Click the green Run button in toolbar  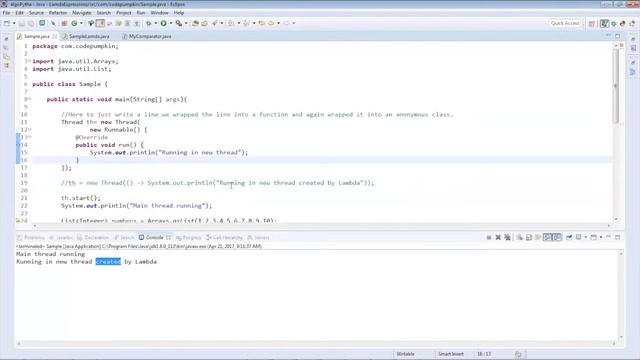[x=163, y=23]
